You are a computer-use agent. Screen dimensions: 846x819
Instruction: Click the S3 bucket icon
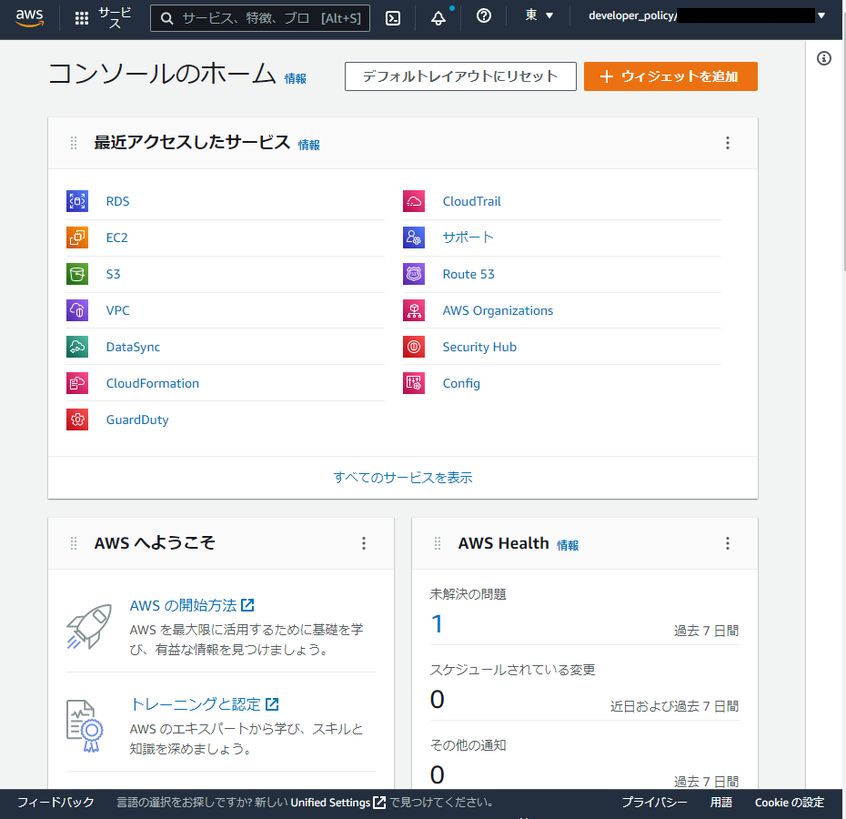point(77,274)
